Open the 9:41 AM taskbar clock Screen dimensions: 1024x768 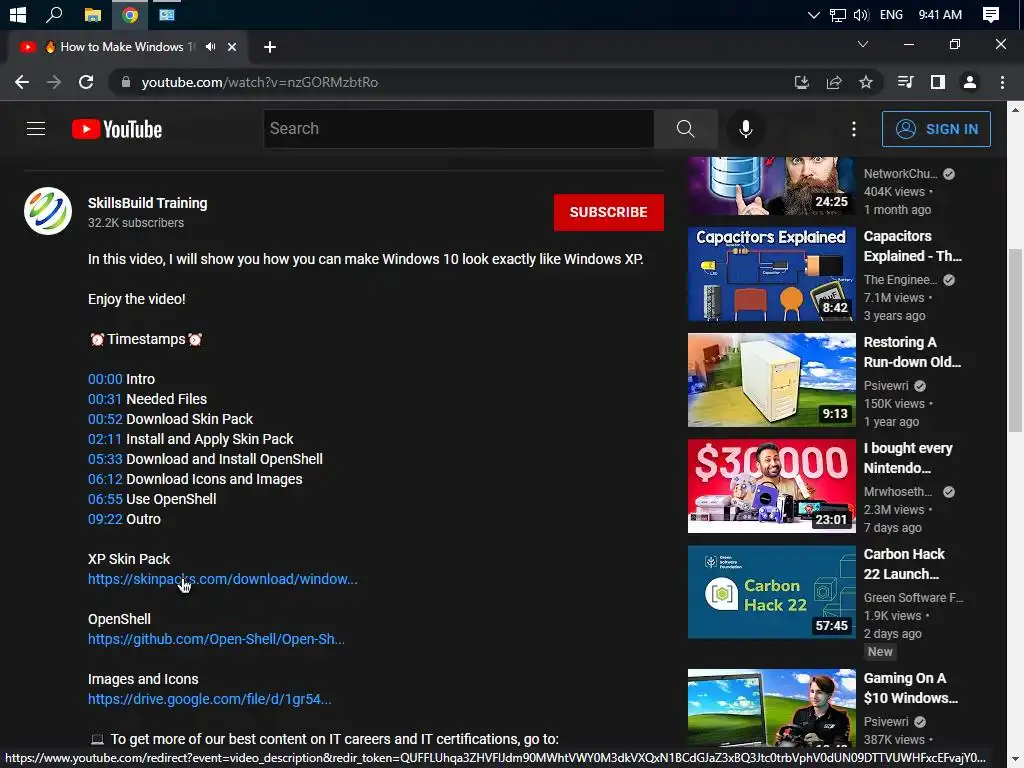pos(940,14)
